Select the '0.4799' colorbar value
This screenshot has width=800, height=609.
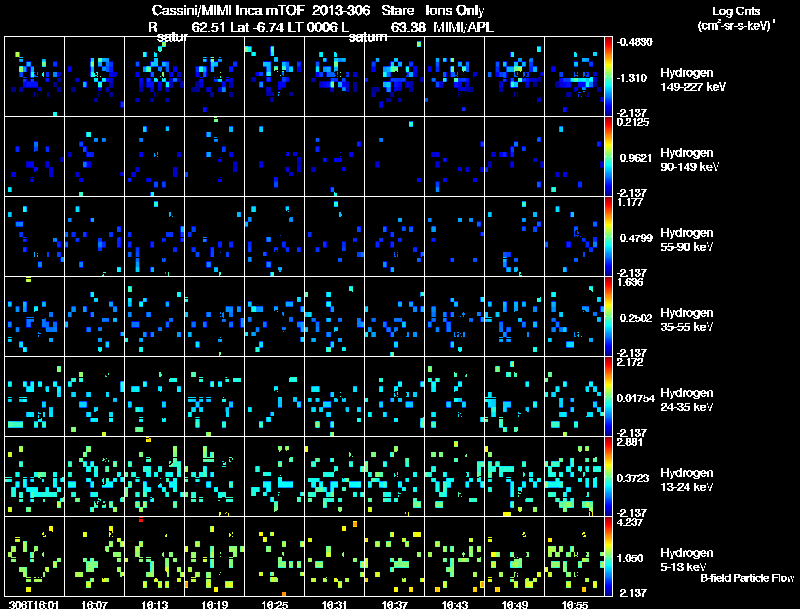click(636, 238)
